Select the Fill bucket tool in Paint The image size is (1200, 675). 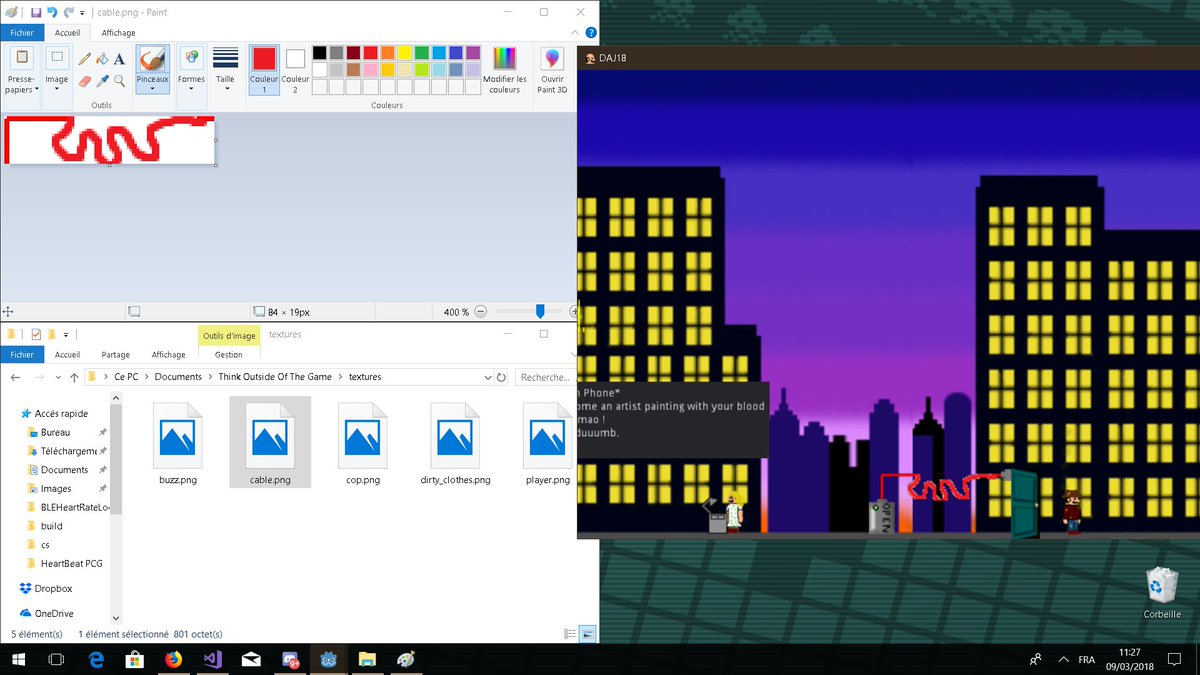tap(102, 59)
